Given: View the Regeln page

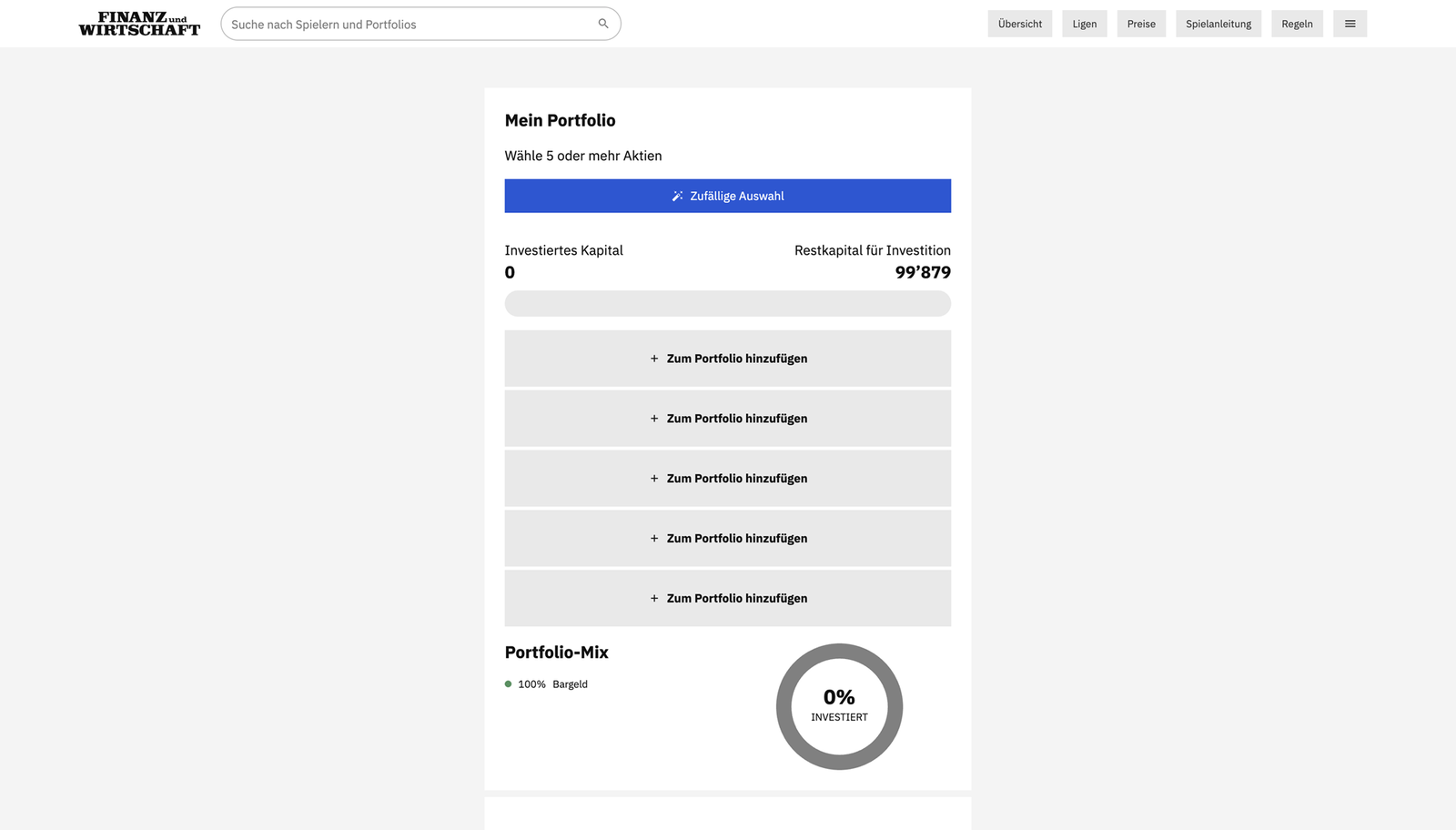Looking at the screenshot, I should [x=1297, y=24].
